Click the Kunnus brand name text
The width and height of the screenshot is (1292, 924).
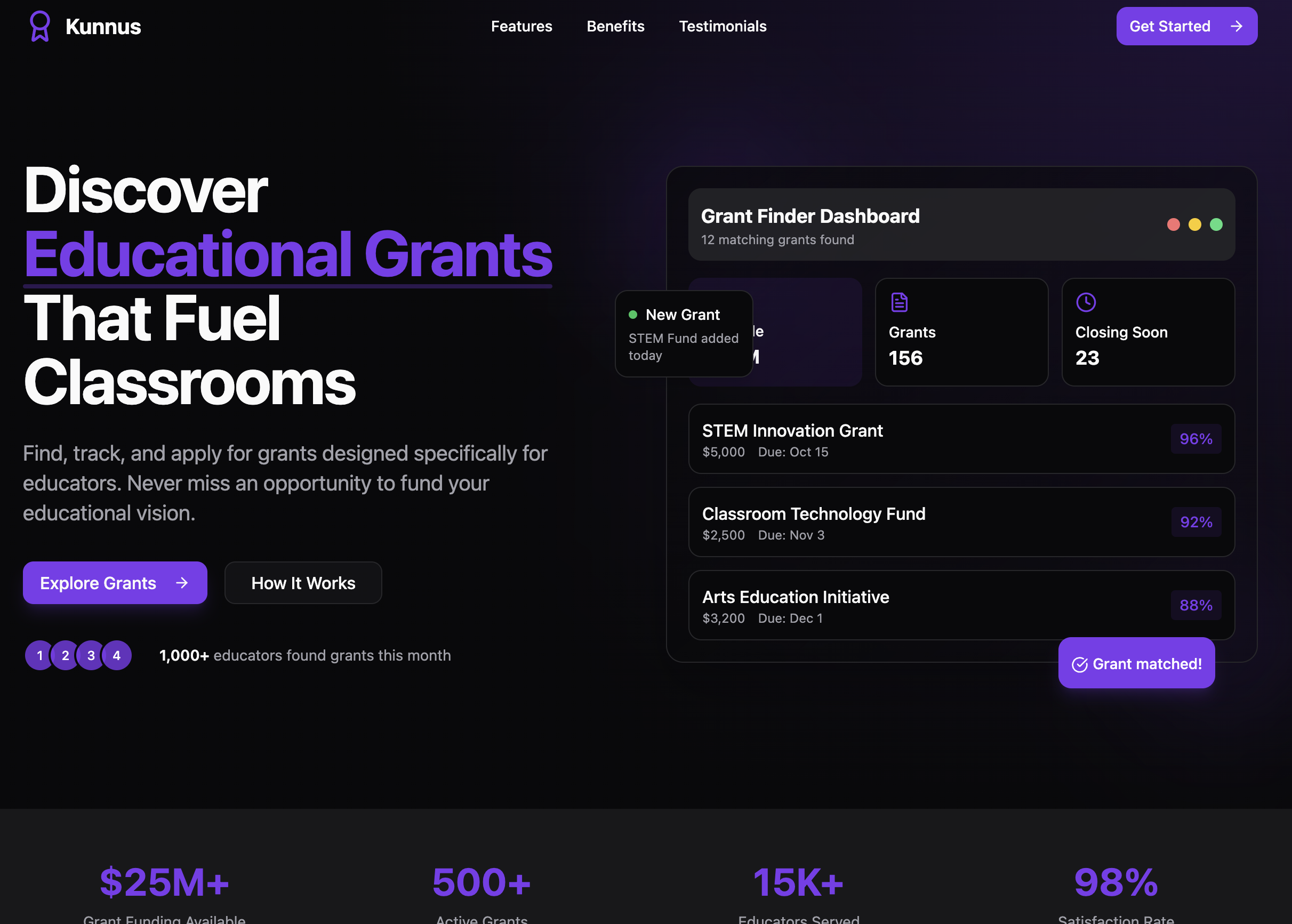pos(103,27)
